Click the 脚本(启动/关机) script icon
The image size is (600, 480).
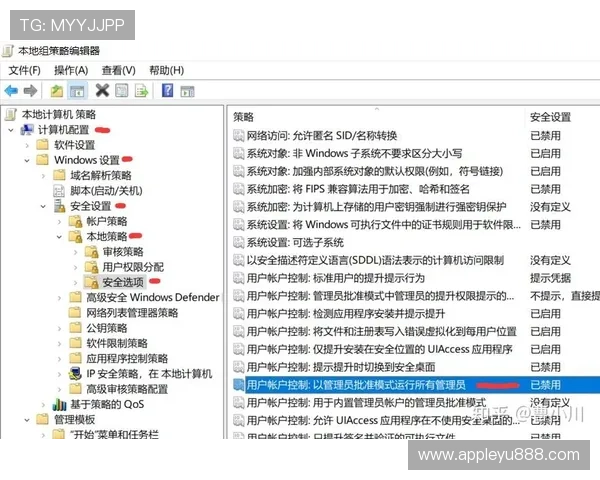click(59, 191)
